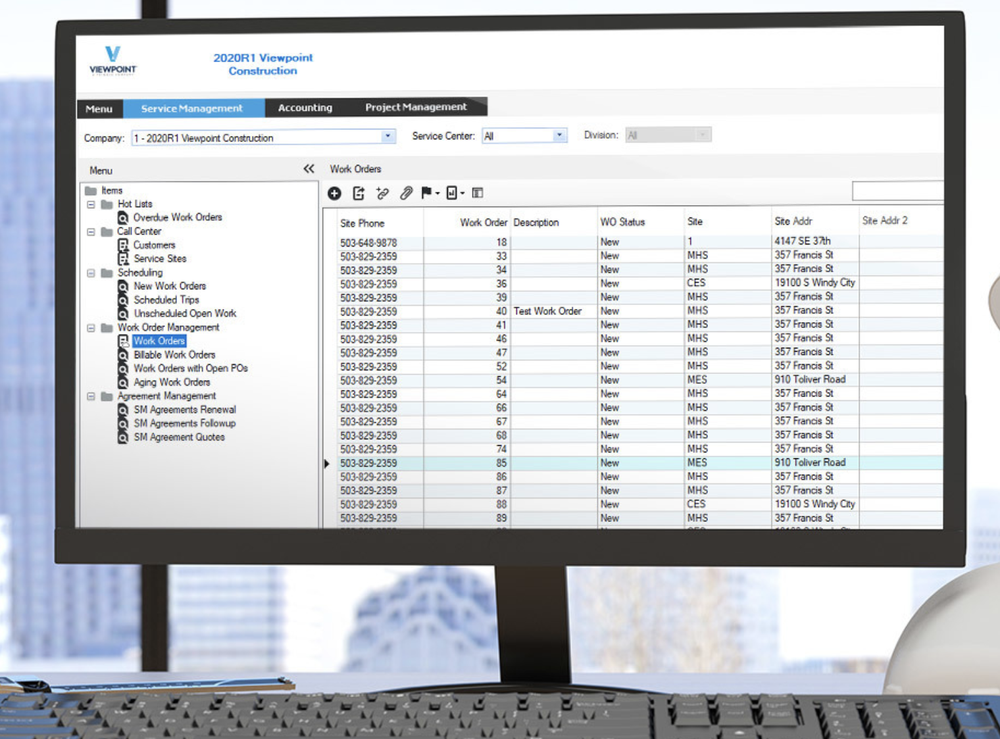
Task: Click the Aging Work Orders query icon
Action: point(123,383)
